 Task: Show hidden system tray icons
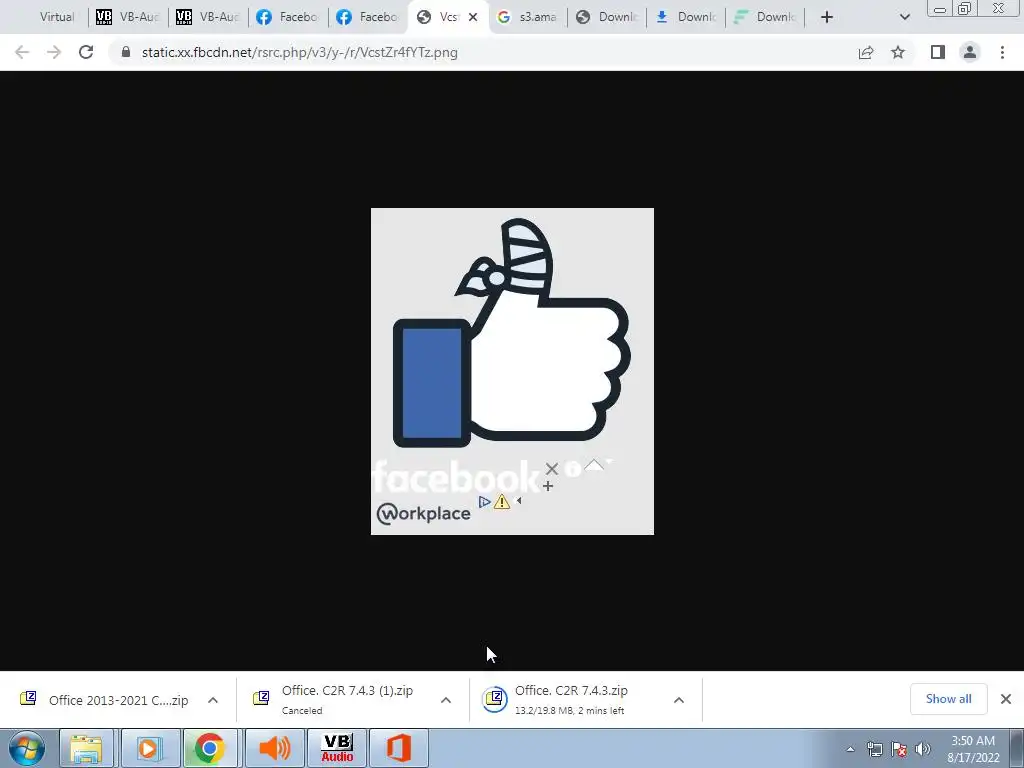850,749
